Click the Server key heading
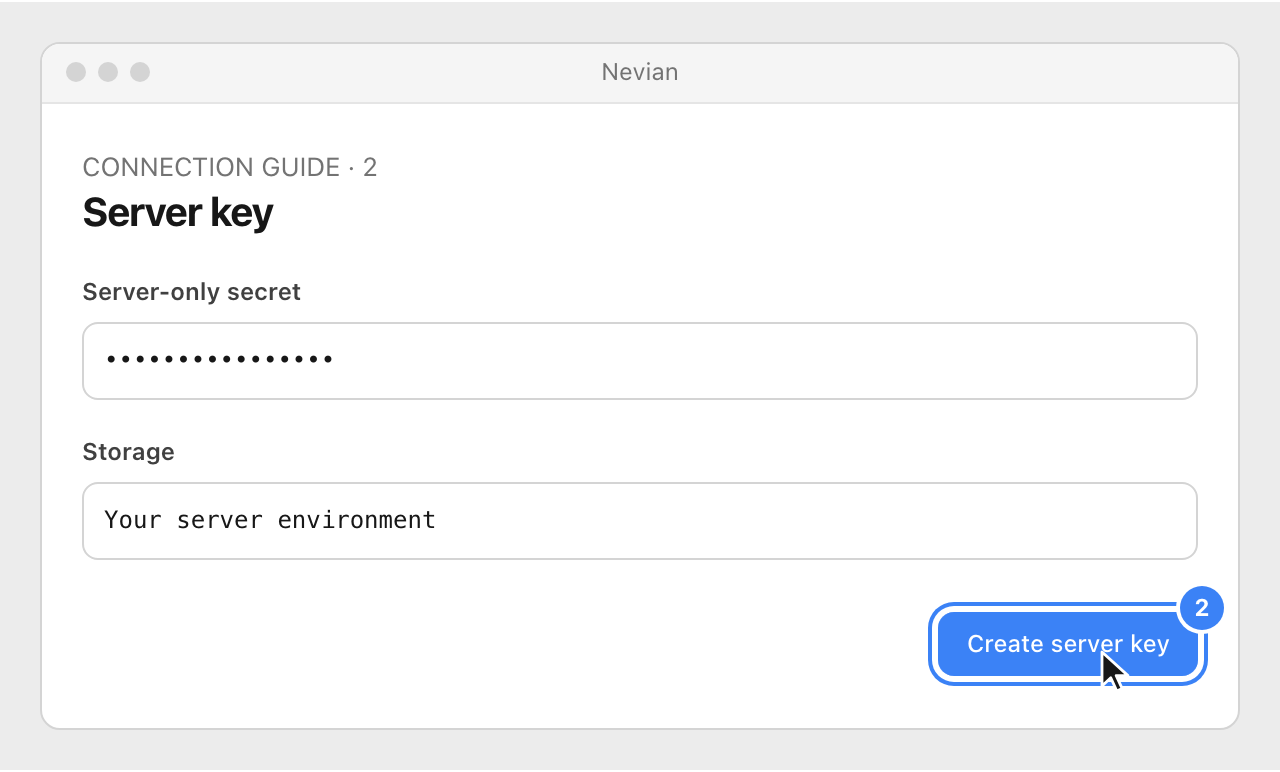This screenshot has height=772, width=1280. pyautogui.click(x=177, y=212)
